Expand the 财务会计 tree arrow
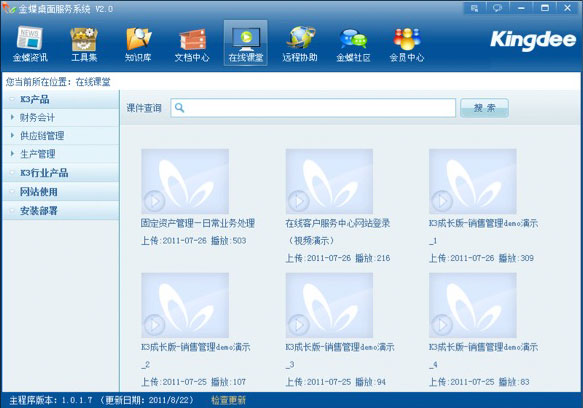The height and width of the screenshot is (408, 583). [x=13, y=117]
